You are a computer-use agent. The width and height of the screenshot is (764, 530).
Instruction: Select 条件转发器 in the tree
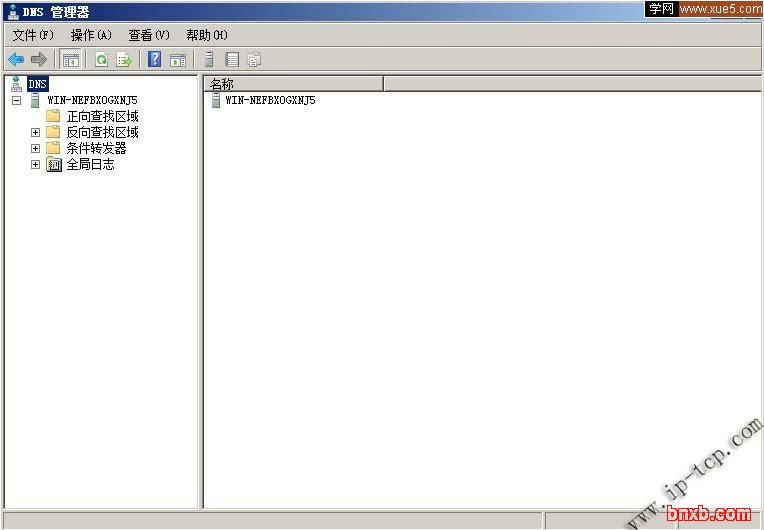coord(96,148)
